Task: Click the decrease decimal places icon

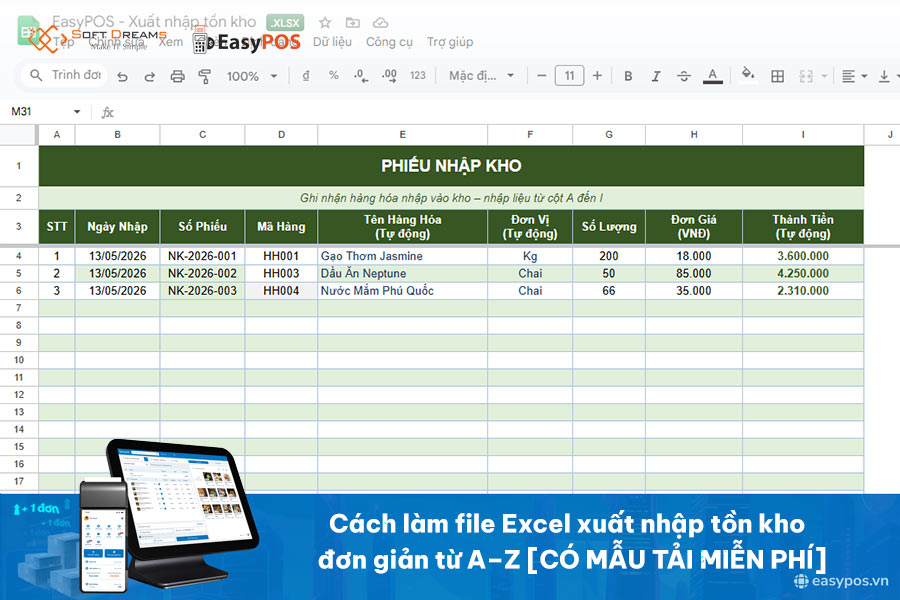Action: (361, 76)
